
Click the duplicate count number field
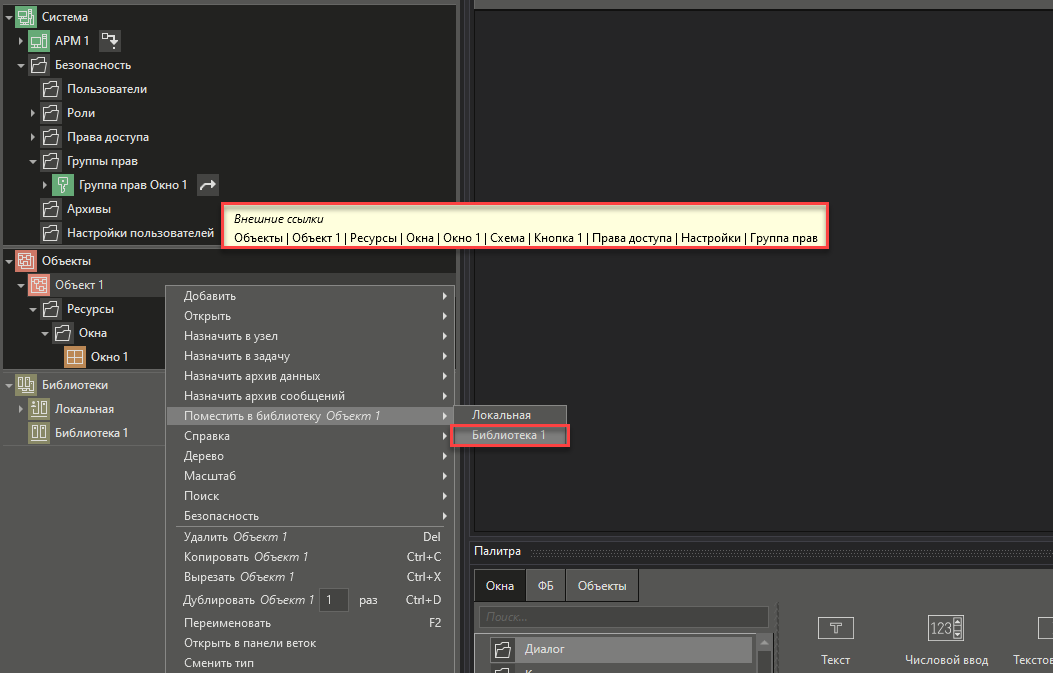coord(335,600)
